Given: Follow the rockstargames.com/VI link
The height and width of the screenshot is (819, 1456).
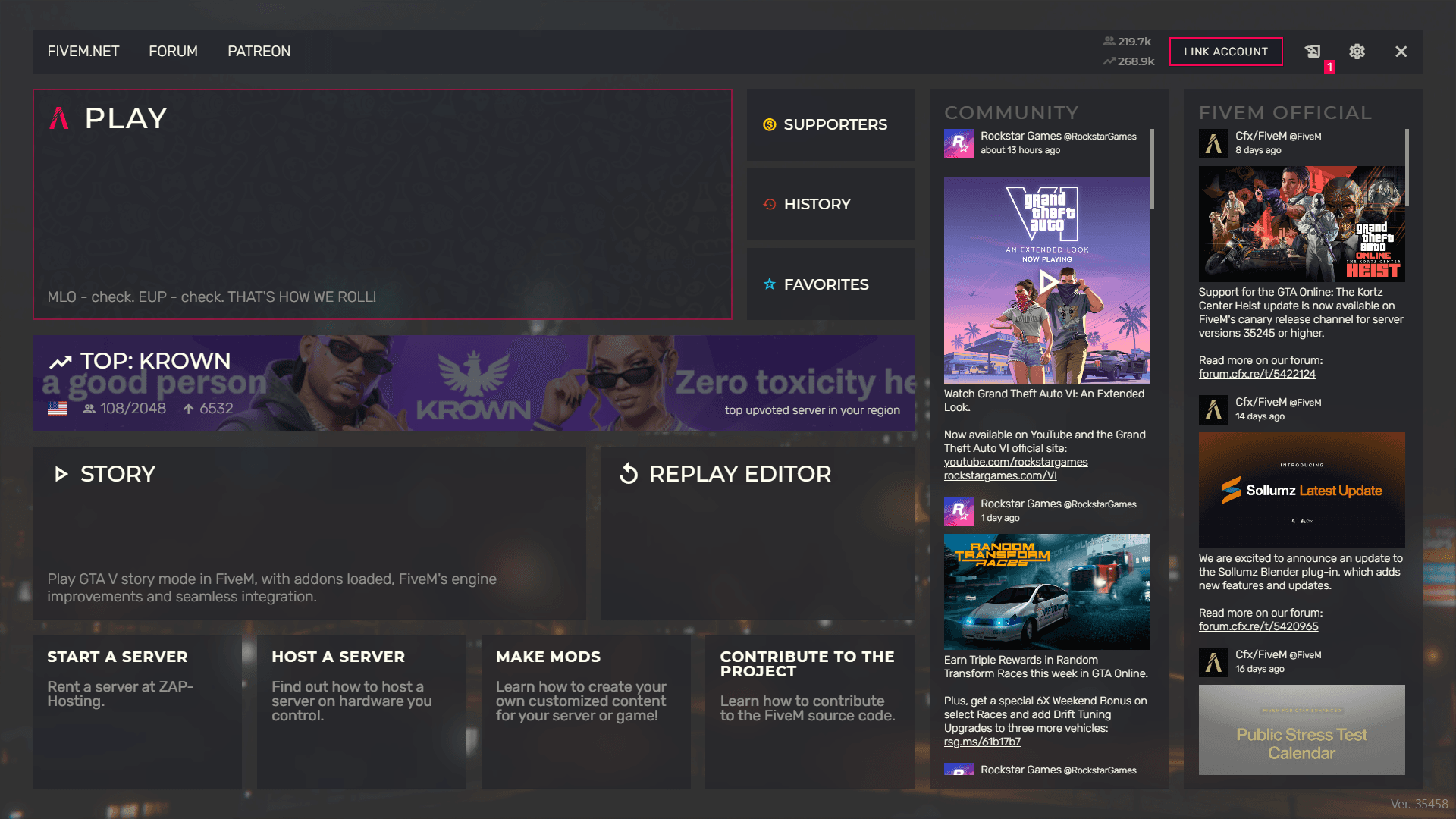Looking at the screenshot, I should pos(999,476).
